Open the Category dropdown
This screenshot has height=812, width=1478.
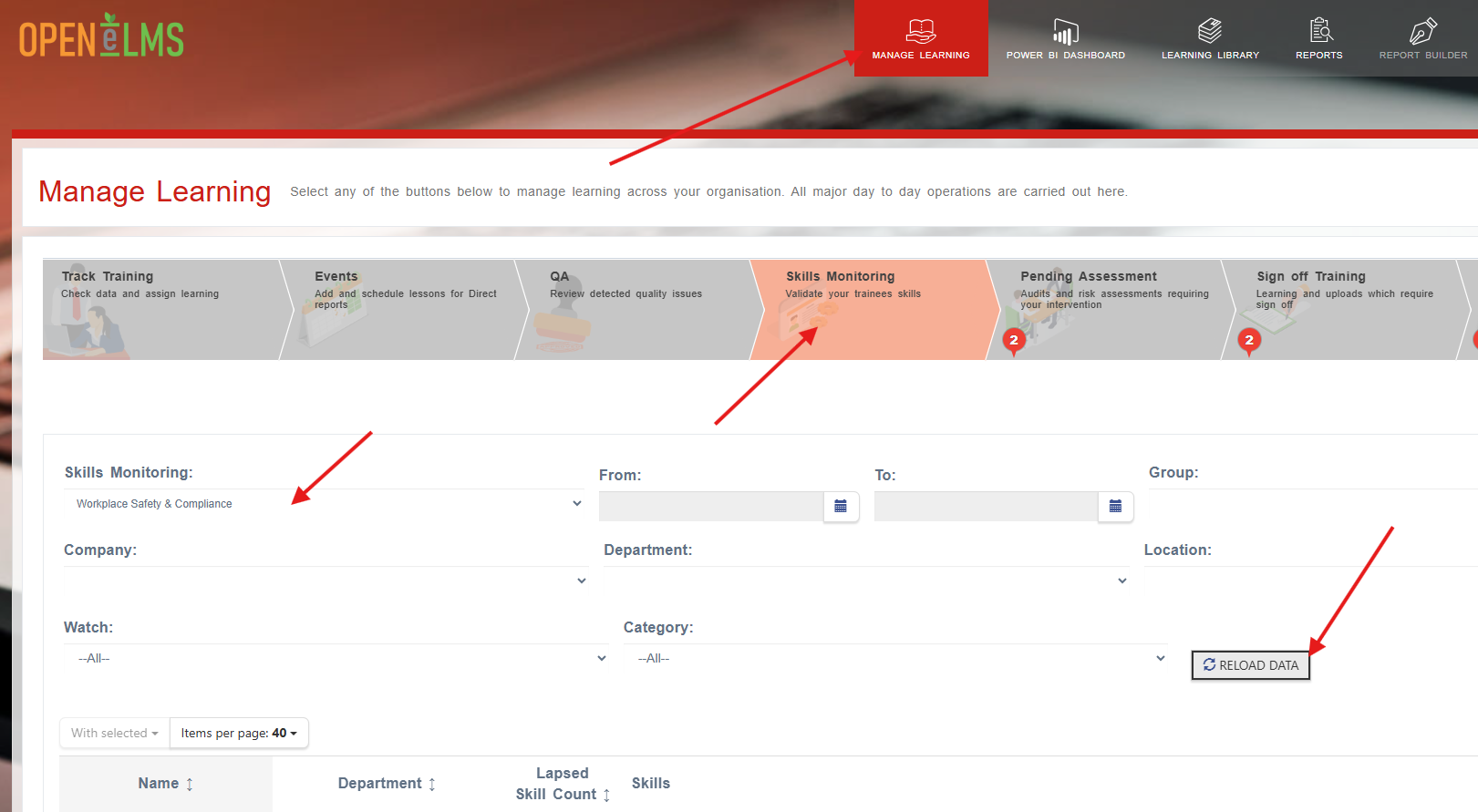click(895, 658)
